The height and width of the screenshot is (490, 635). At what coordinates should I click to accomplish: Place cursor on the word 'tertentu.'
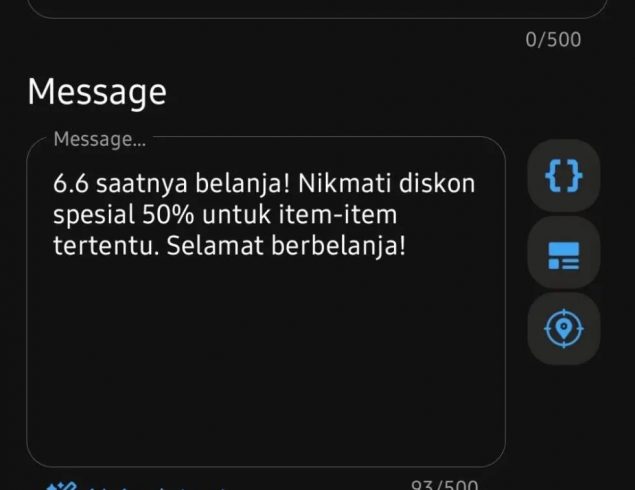[106, 246]
